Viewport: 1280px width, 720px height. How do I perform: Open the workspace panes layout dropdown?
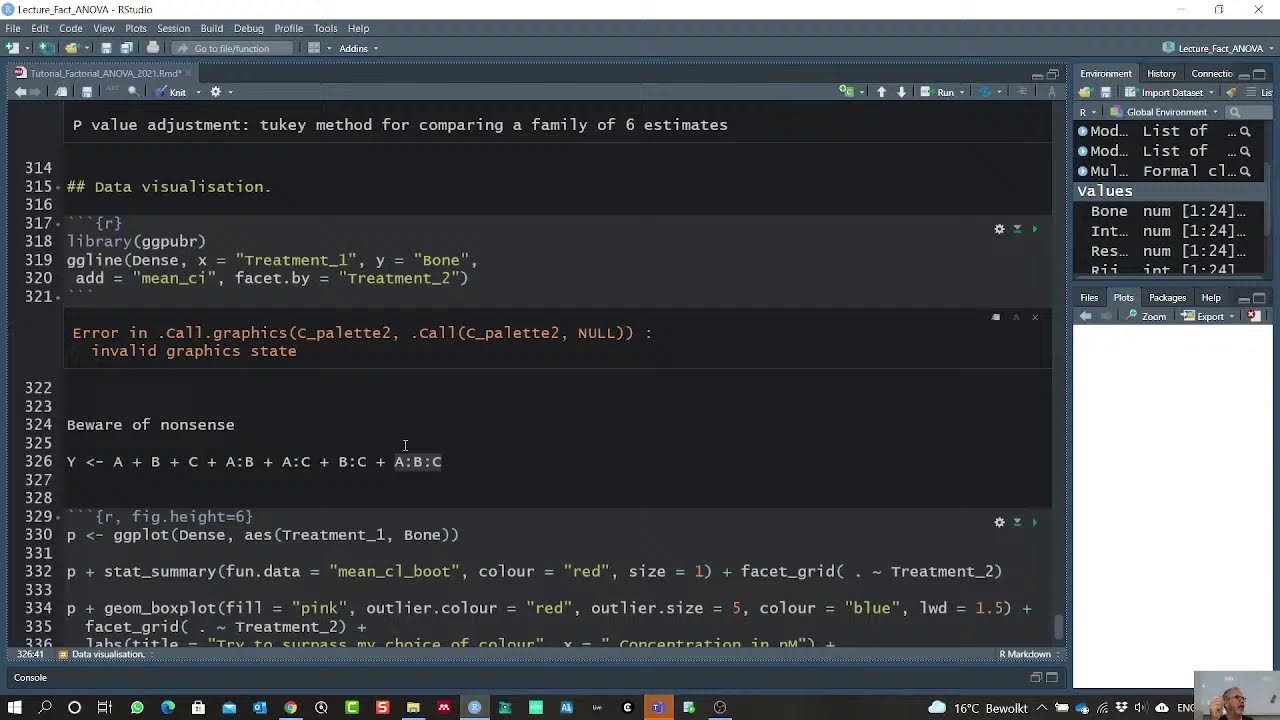(318, 48)
